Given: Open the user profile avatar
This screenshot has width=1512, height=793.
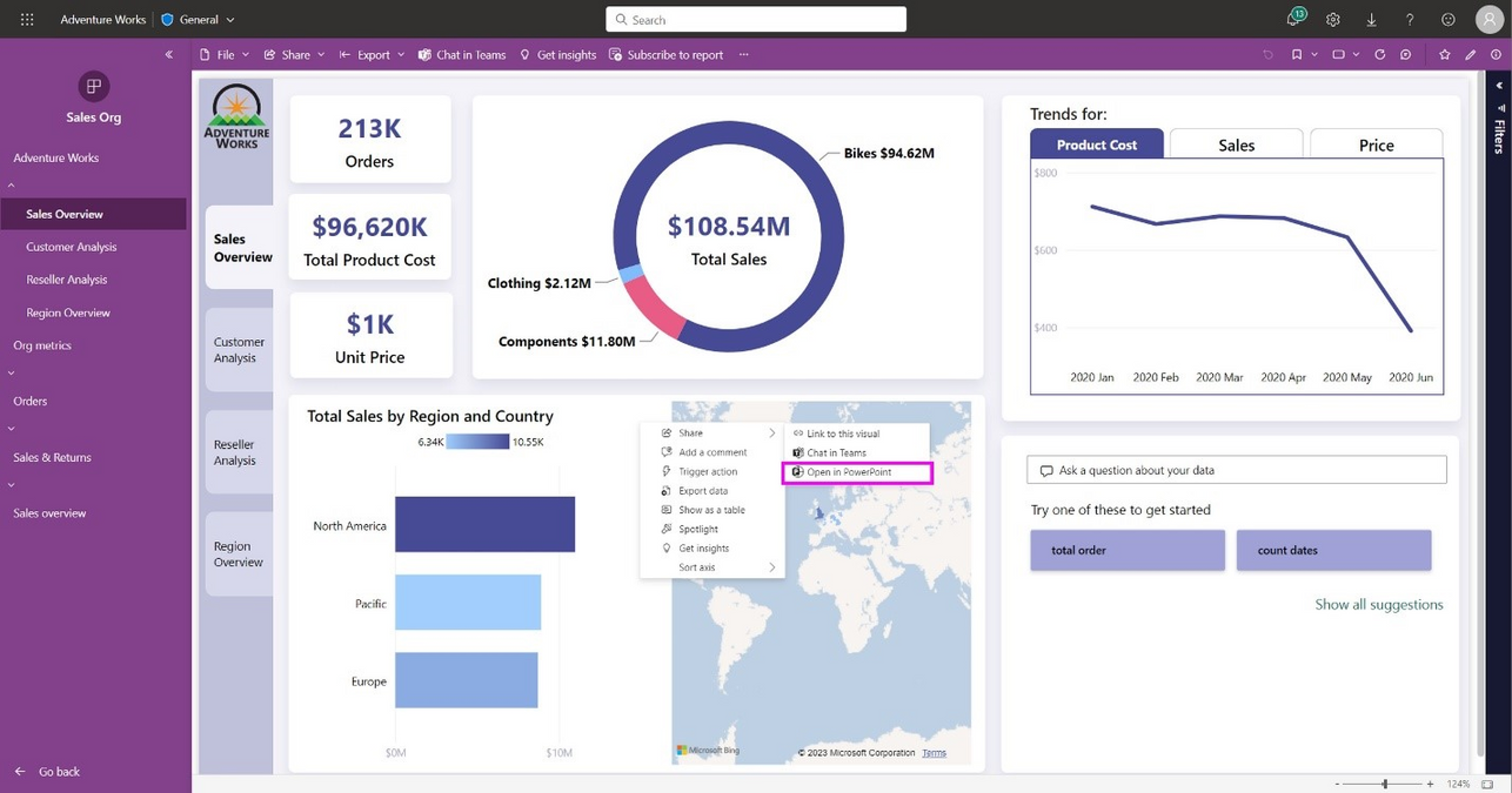Looking at the screenshot, I should point(1489,19).
